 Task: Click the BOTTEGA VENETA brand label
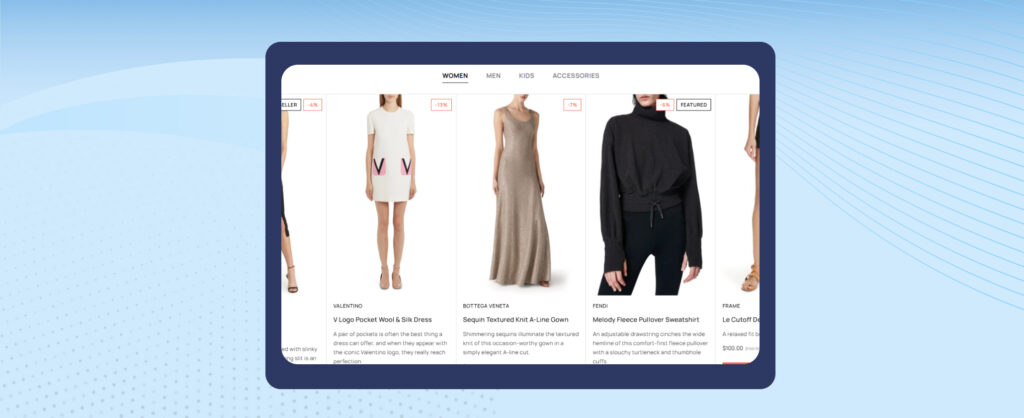pos(486,306)
